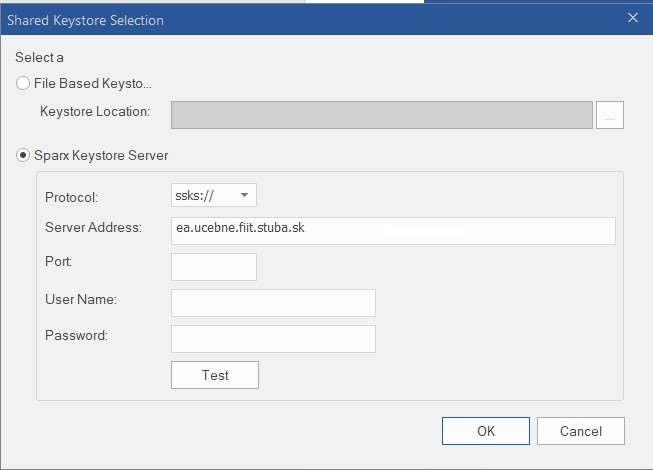Dismiss the dialog with the Cancel button
653x470 pixels.
pyautogui.click(x=581, y=431)
